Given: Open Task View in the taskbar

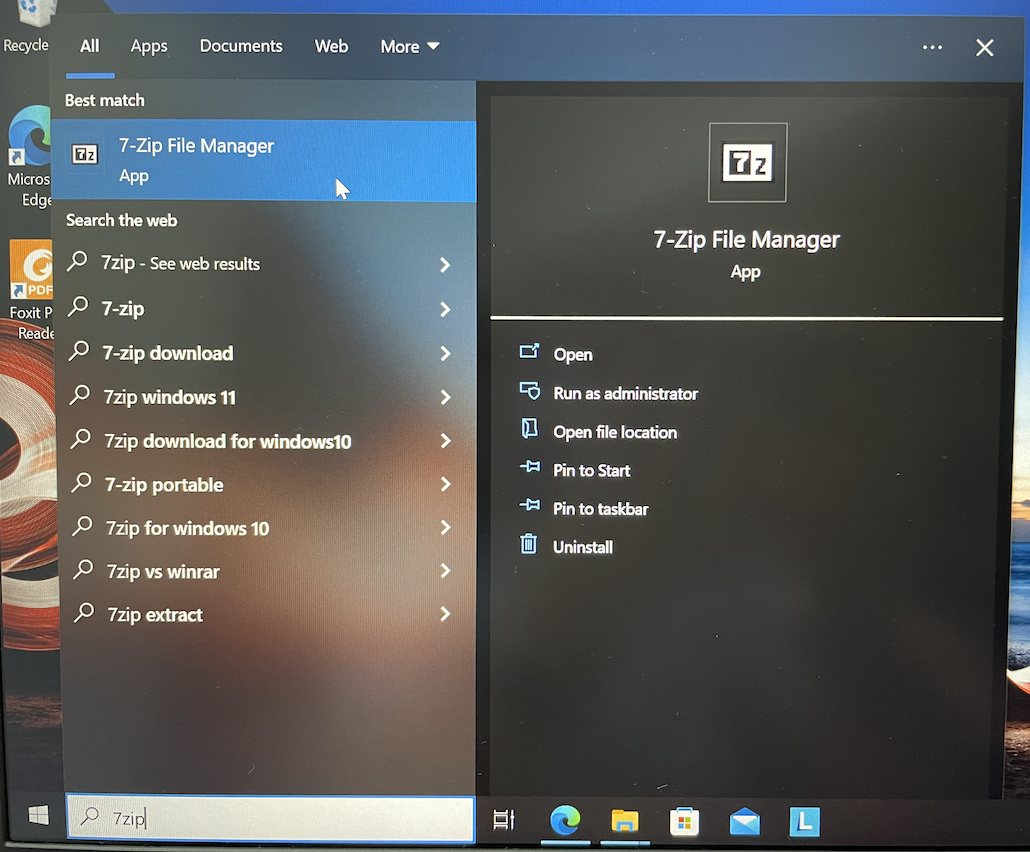Looking at the screenshot, I should [x=504, y=819].
